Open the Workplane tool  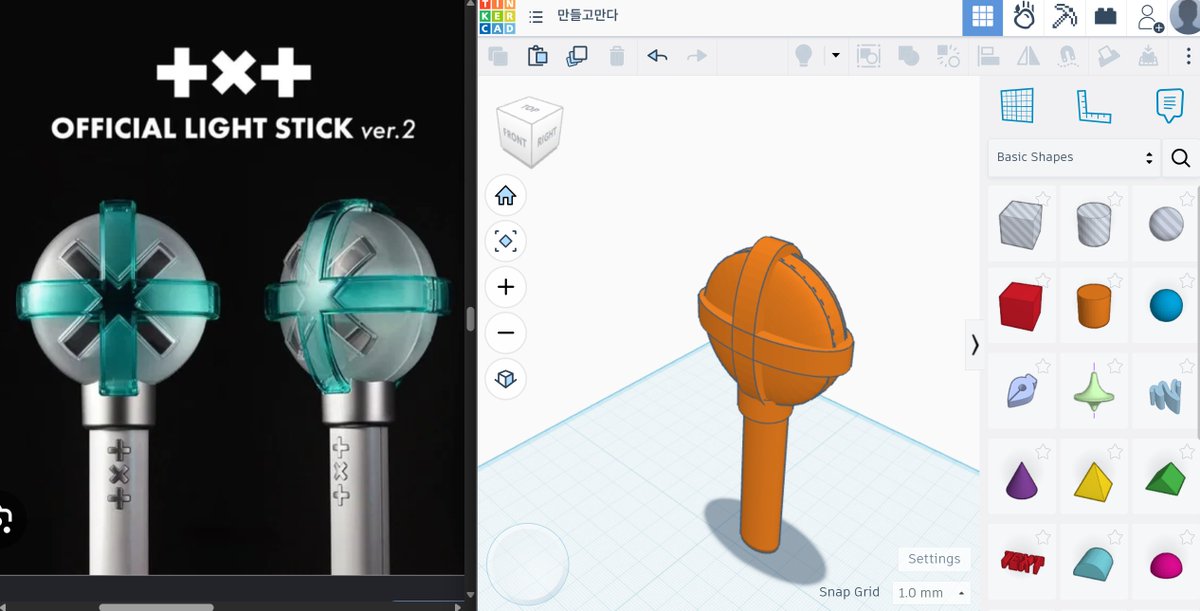point(1017,105)
